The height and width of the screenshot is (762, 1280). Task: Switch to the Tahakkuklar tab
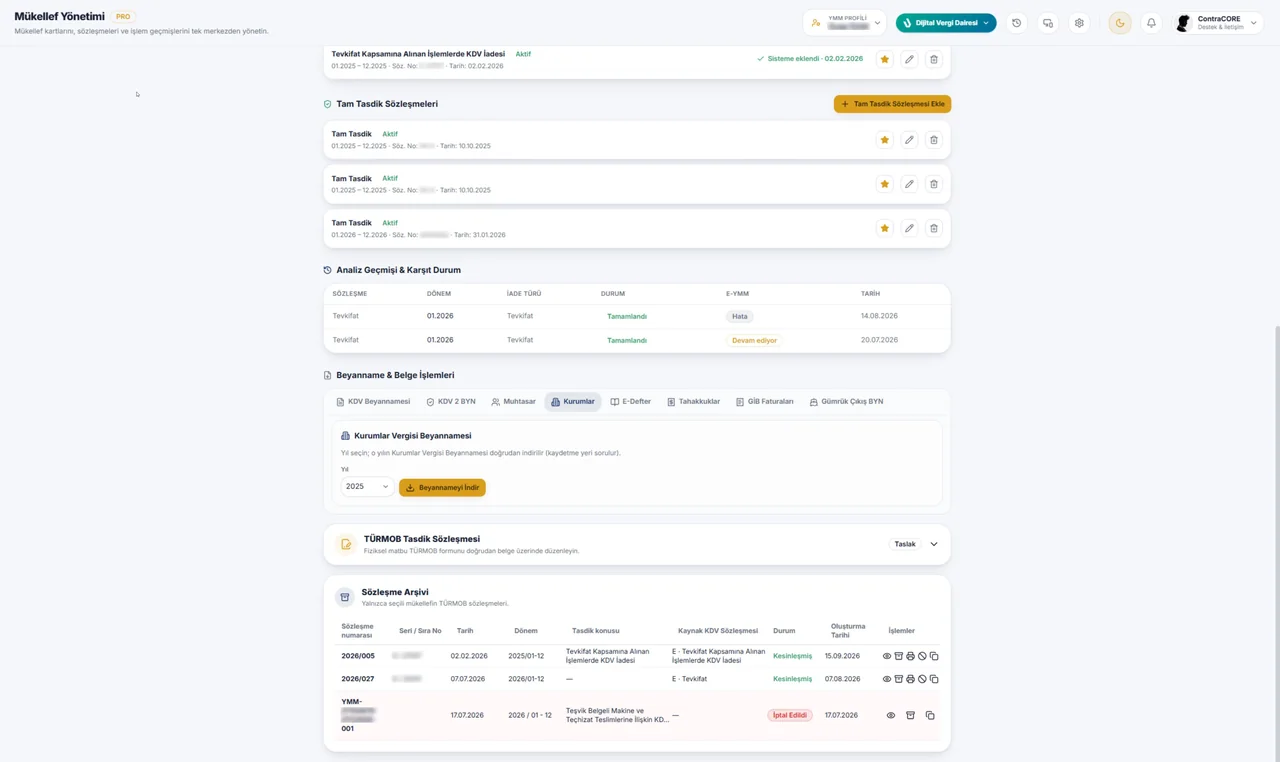(693, 402)
